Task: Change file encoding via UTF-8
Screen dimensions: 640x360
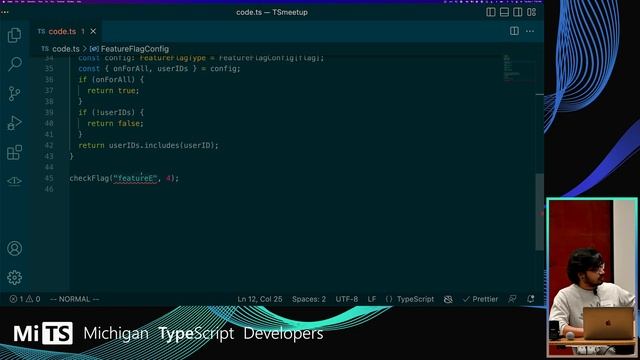Action: pyautogui.click(x=347, y=299)
